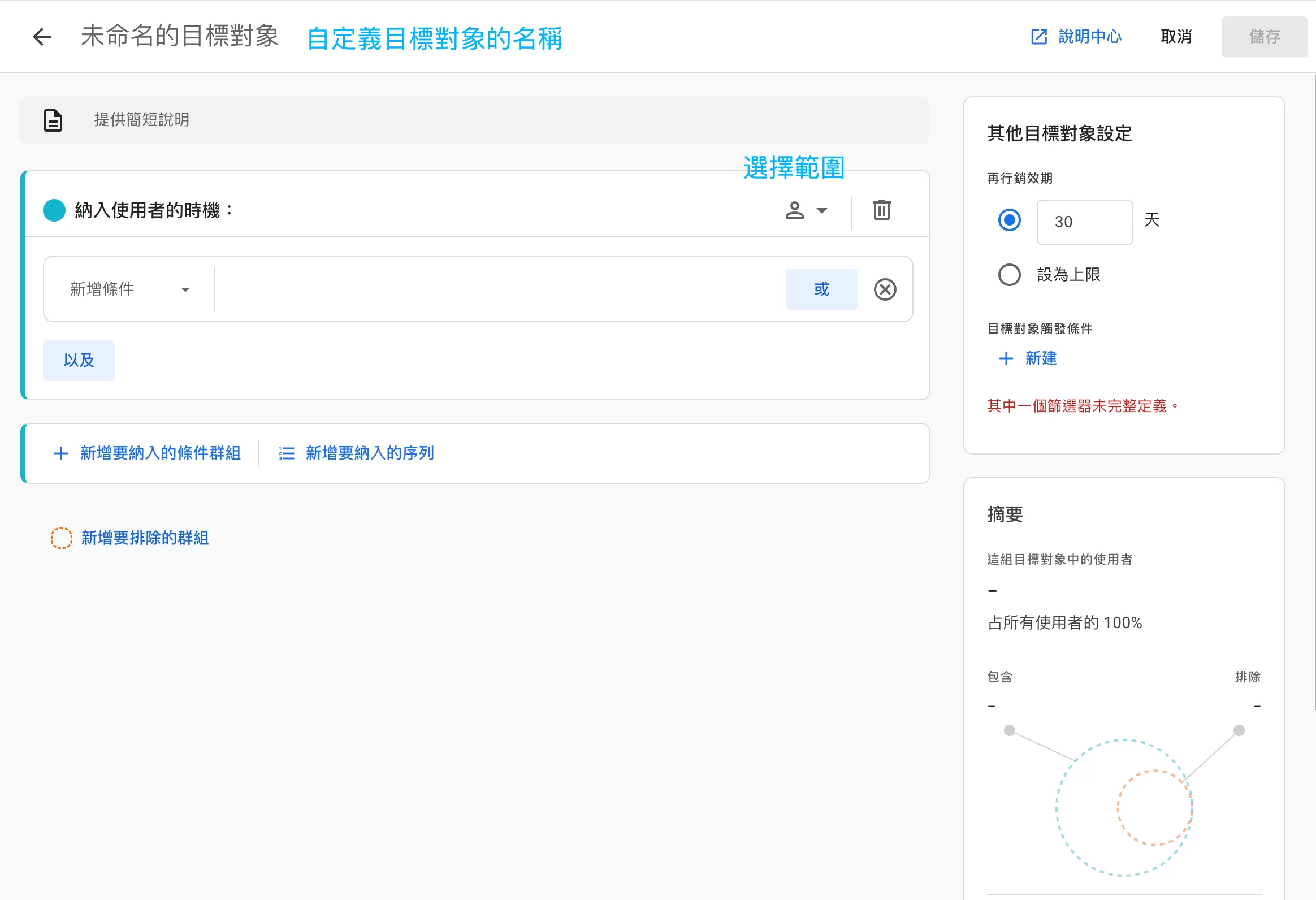Viewport: 1316px width, 900px height.
Task: Click the 目標對象觸發條件 label
Action: (1040, 328)
